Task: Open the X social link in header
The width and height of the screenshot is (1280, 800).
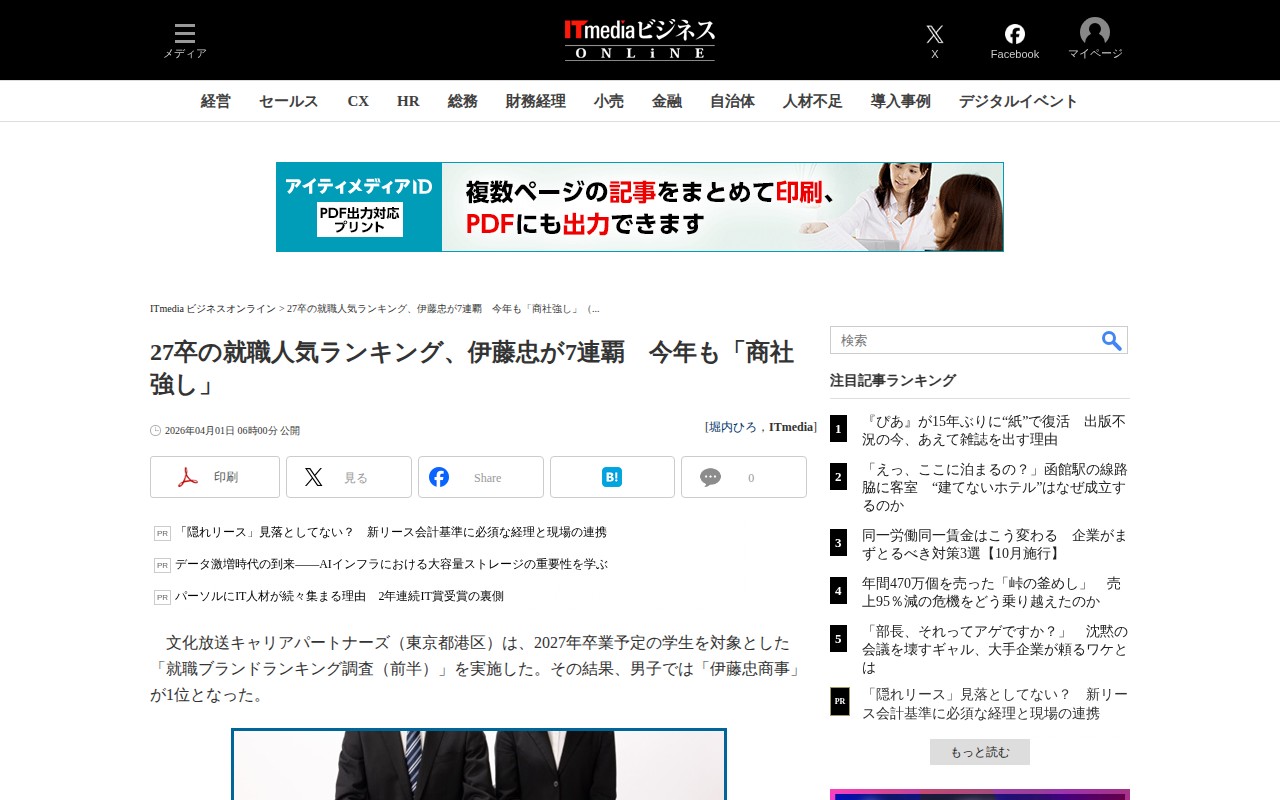Action: [935, 41]
